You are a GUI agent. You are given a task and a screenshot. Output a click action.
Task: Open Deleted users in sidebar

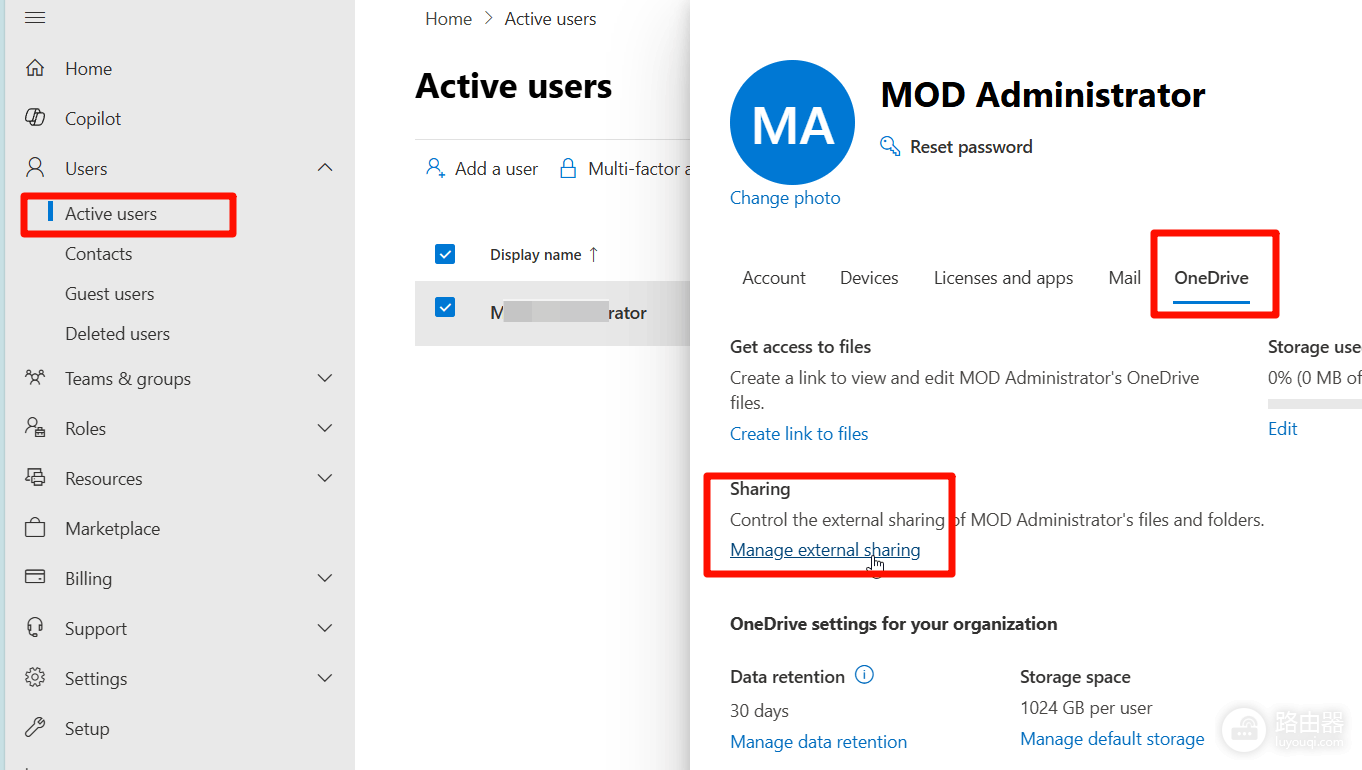(117, 334)
